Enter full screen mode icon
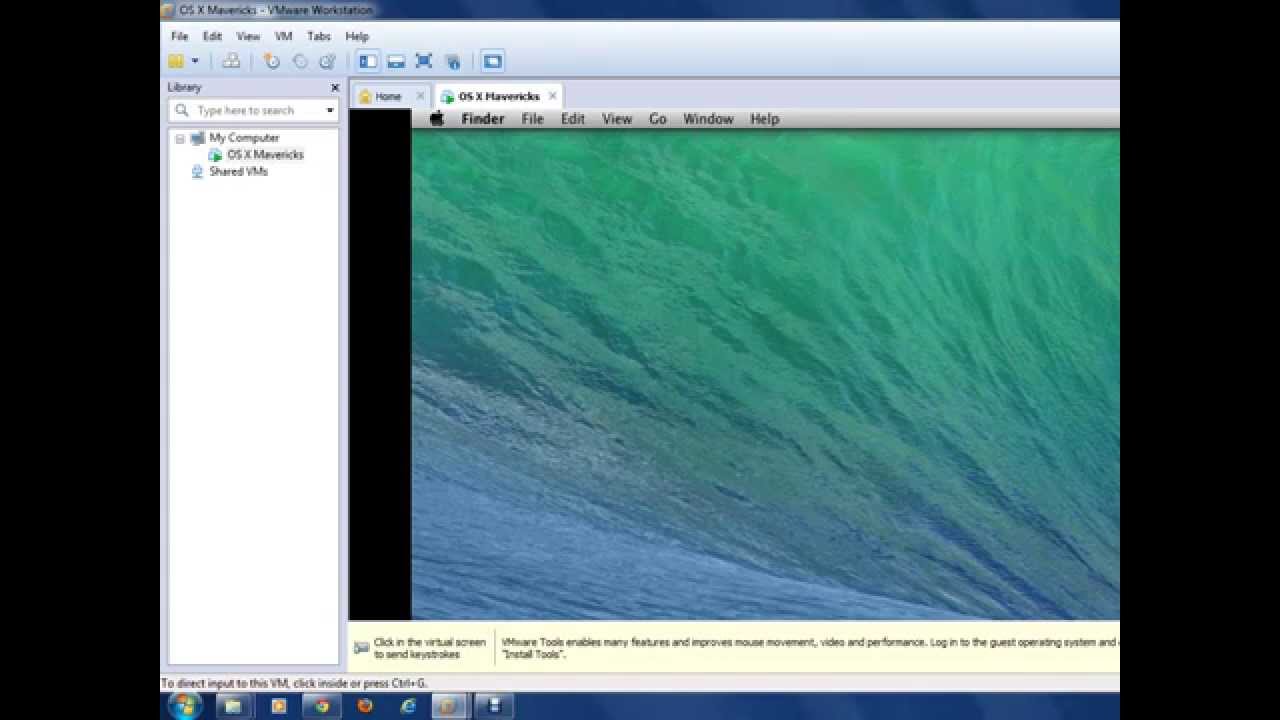 coord(424,61)
